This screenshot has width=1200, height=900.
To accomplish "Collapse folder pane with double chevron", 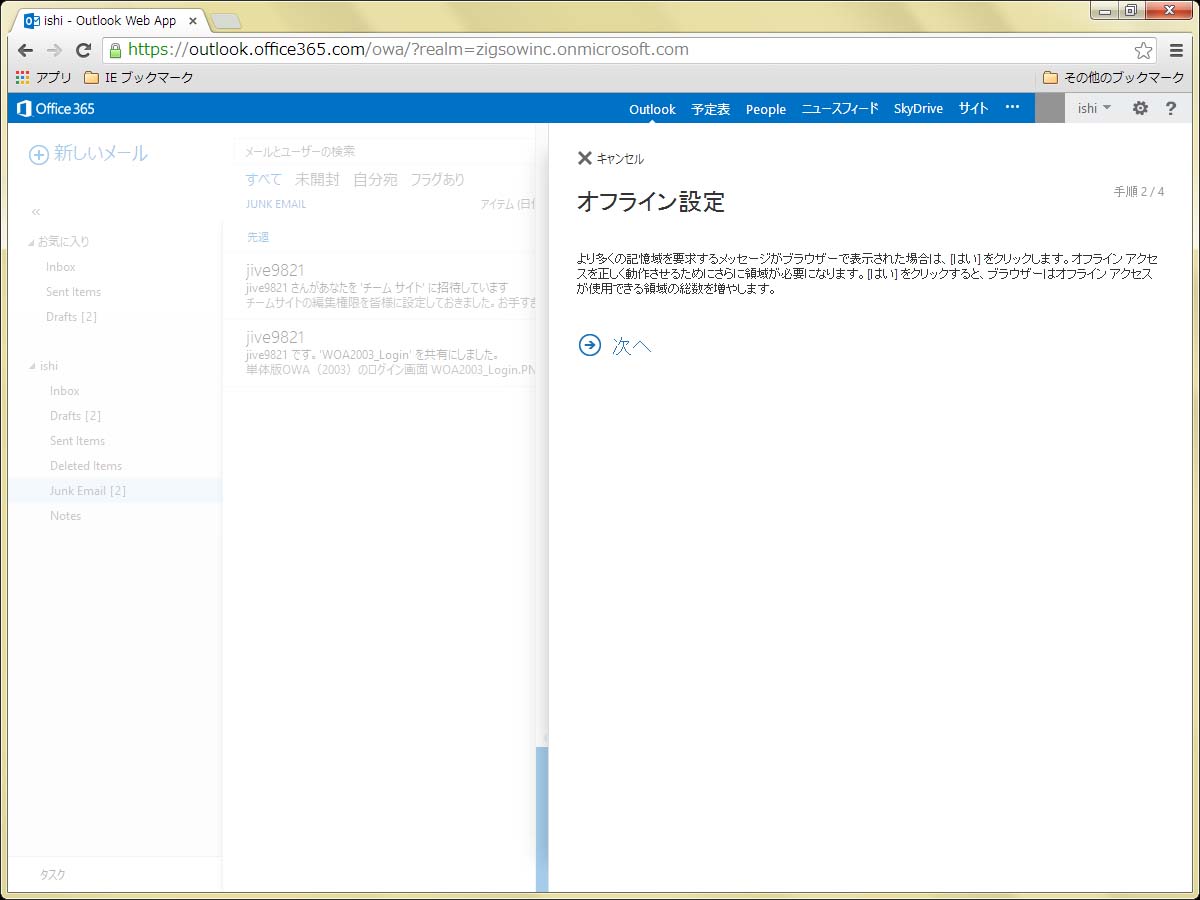I will [36, 212].
